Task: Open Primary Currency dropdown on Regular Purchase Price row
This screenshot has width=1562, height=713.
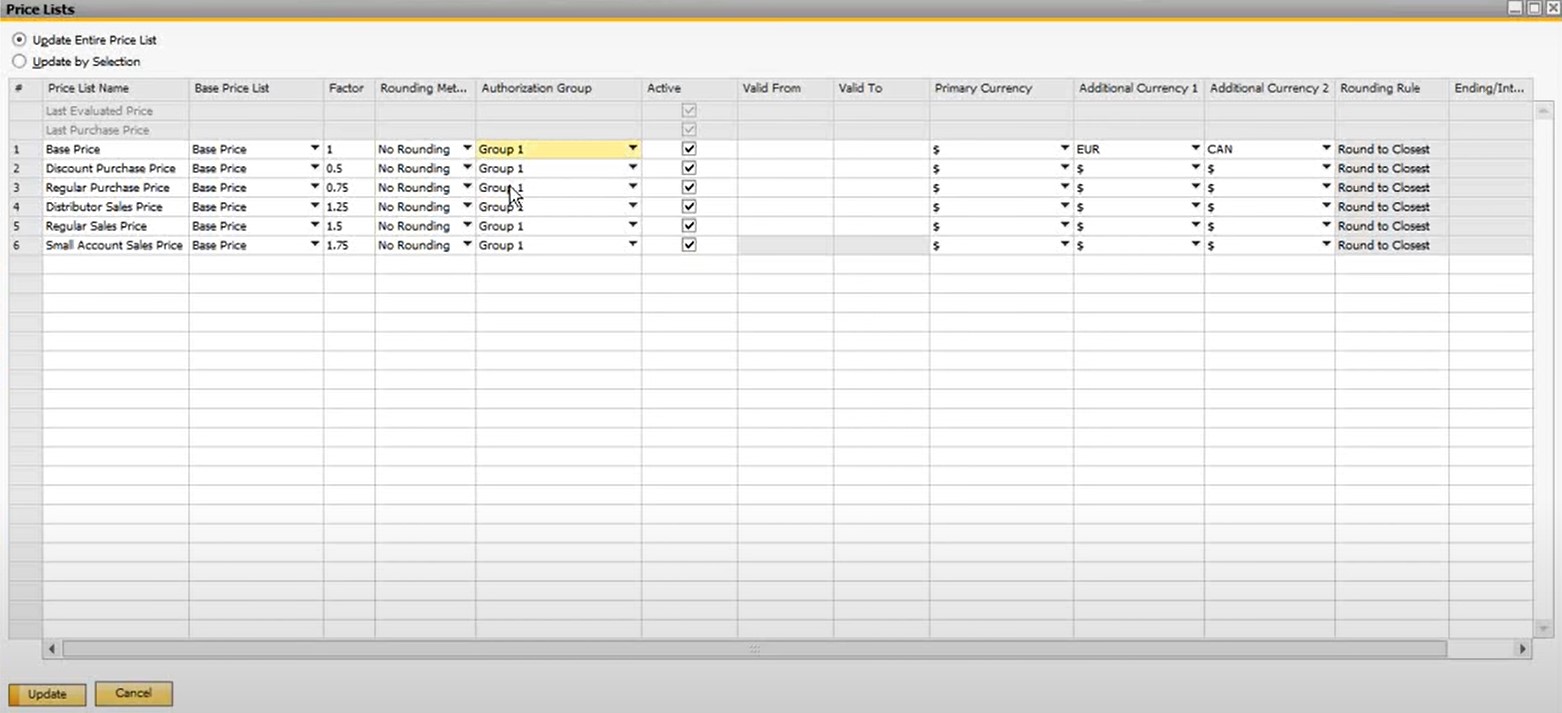Action: pos(1063,187)
